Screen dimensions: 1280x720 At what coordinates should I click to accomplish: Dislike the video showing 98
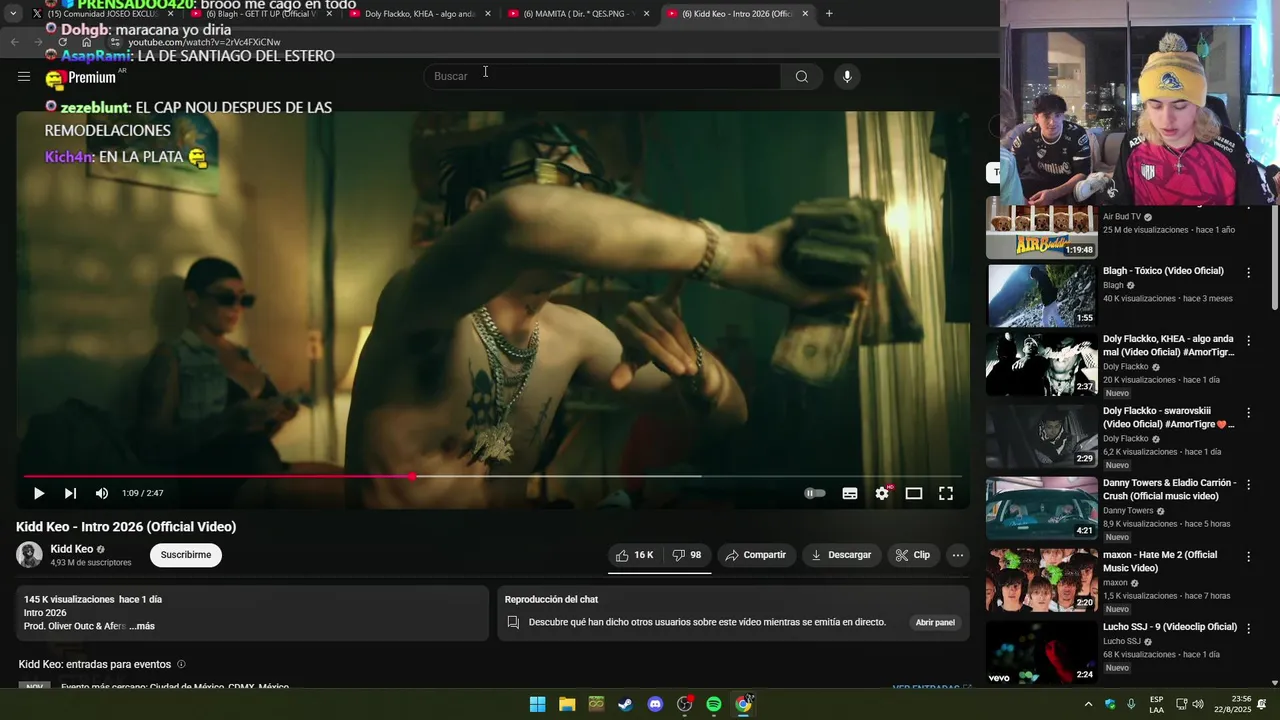[x=687, y=555]
